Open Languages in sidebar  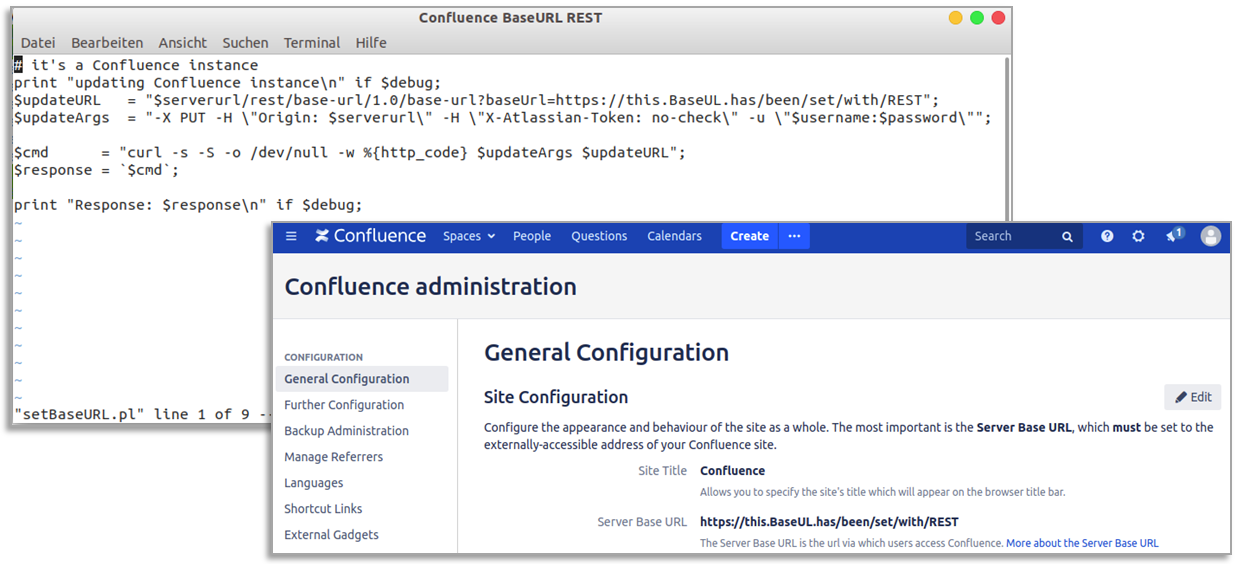coord(313,483)
